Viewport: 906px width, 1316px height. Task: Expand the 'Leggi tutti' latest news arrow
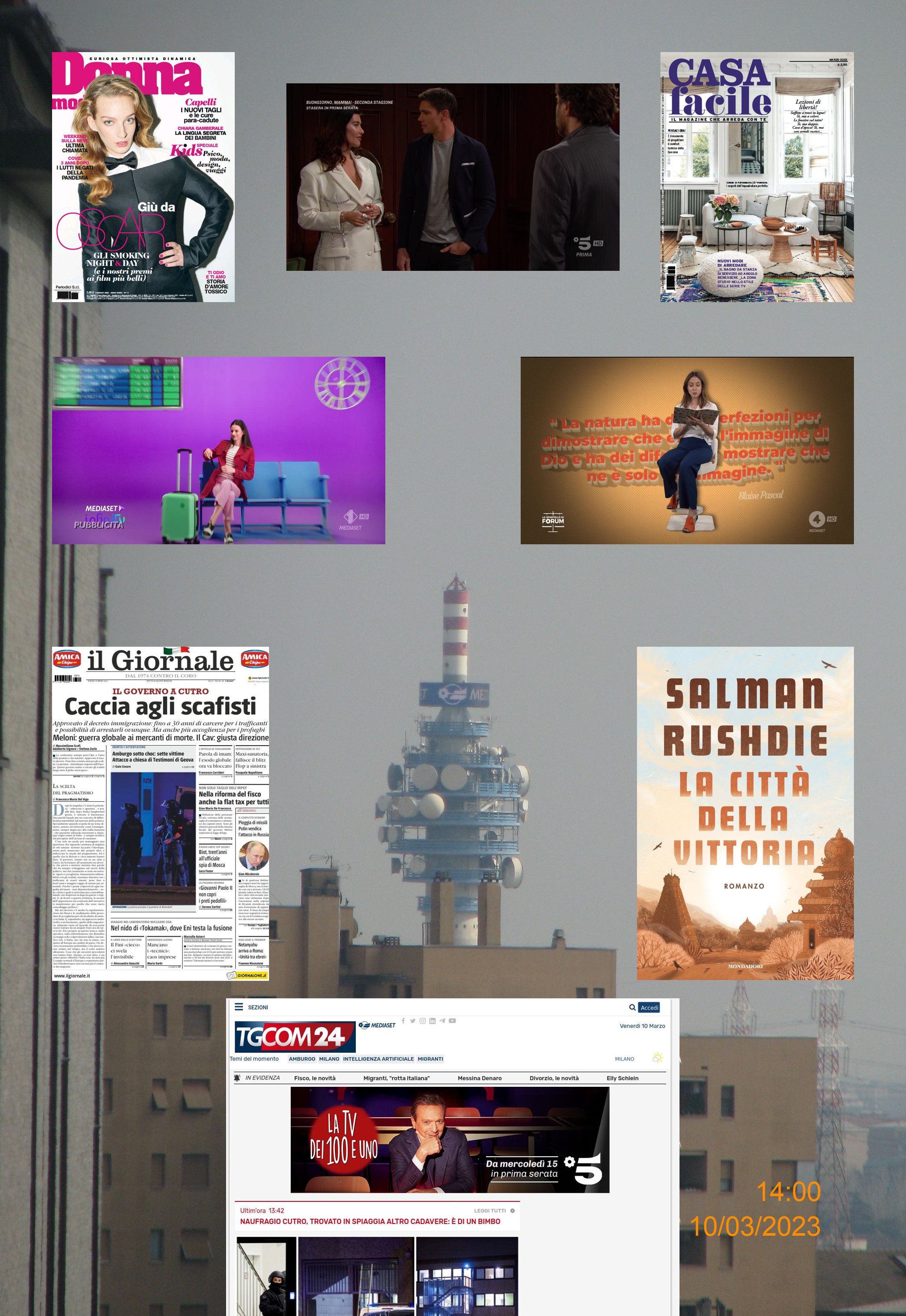[x=512, y=1211]
